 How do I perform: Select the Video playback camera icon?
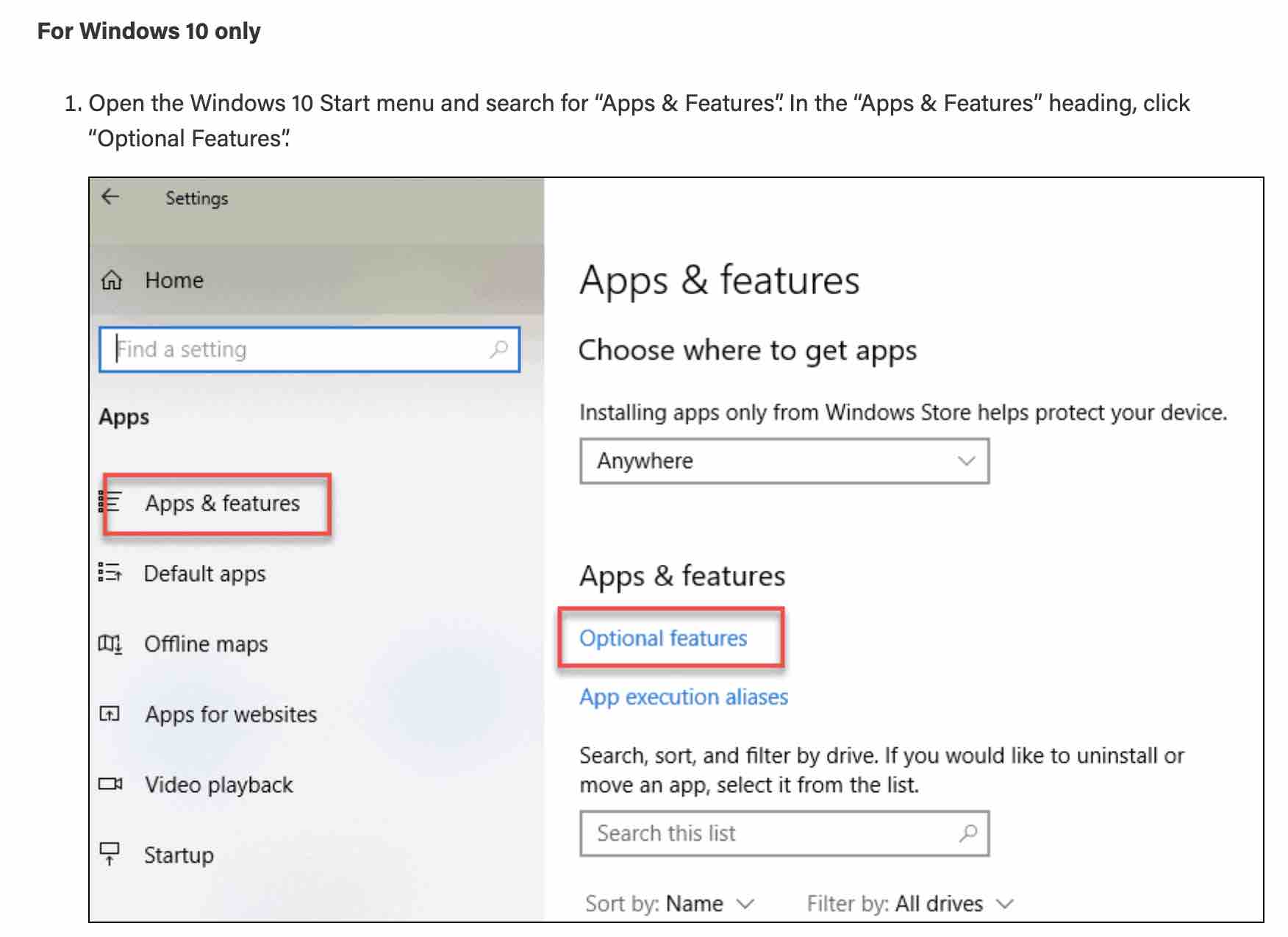click(110, 783)
